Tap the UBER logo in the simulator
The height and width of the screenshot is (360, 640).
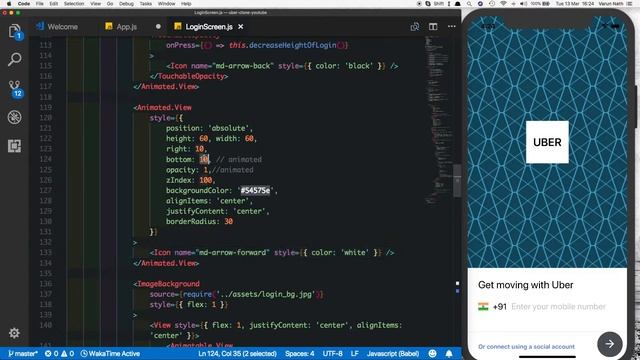coord(547,142)
